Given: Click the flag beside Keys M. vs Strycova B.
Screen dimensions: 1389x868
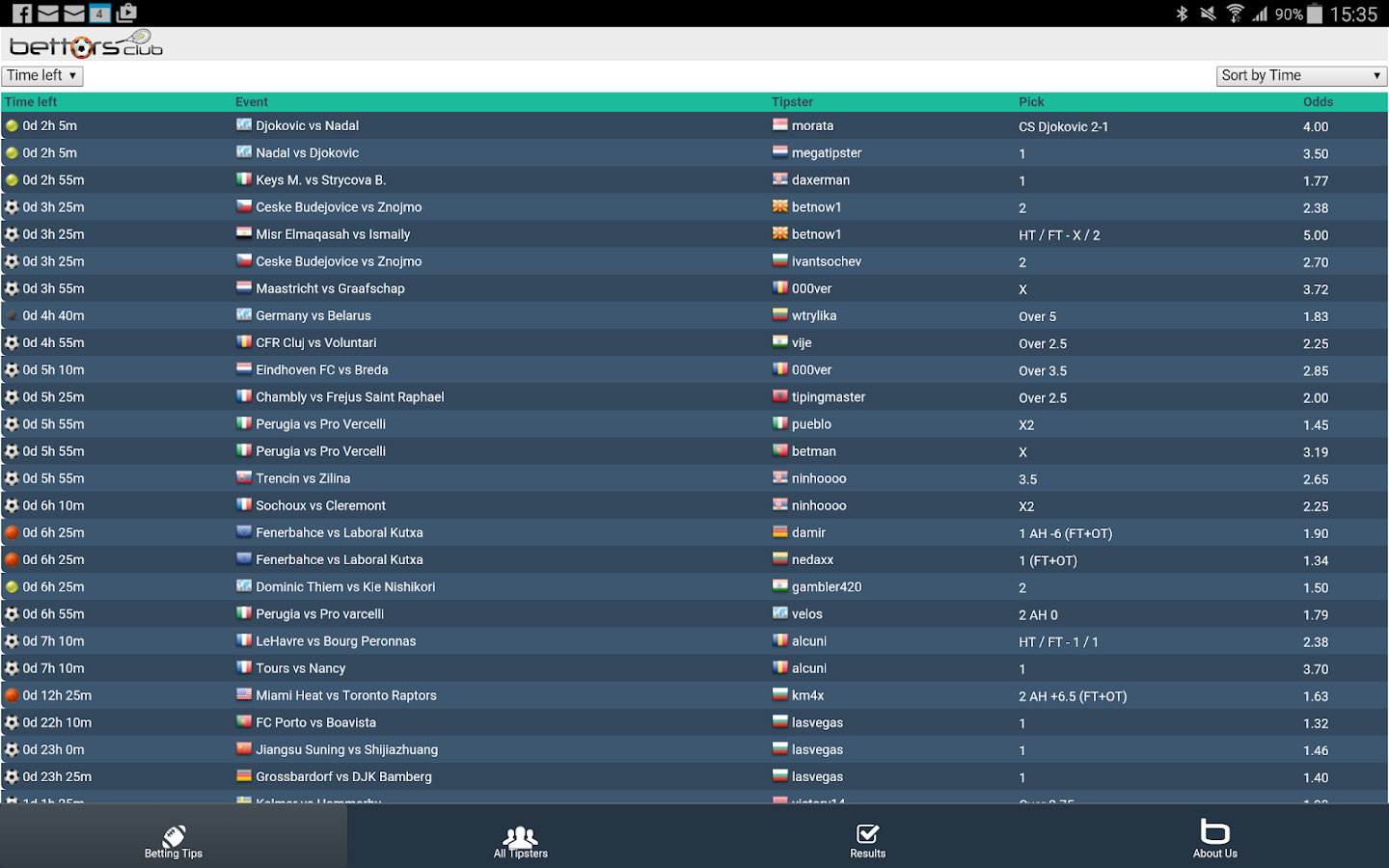Looking at the screenshot, I should (x=244, y=179).
